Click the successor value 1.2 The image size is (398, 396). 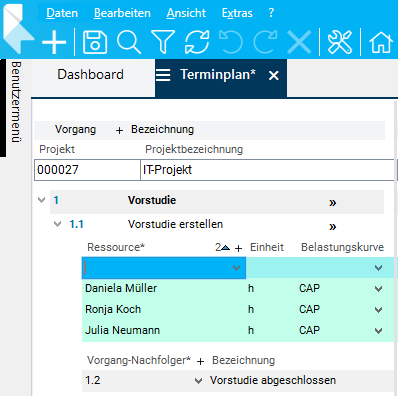[x=93, y=380]
